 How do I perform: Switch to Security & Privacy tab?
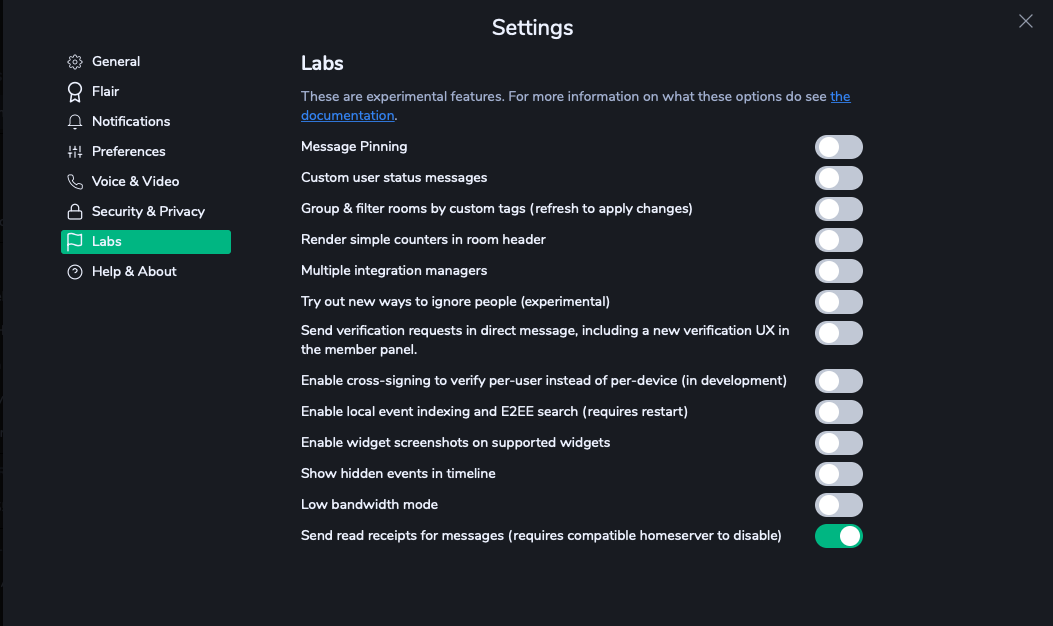click(x=148, y=212)
